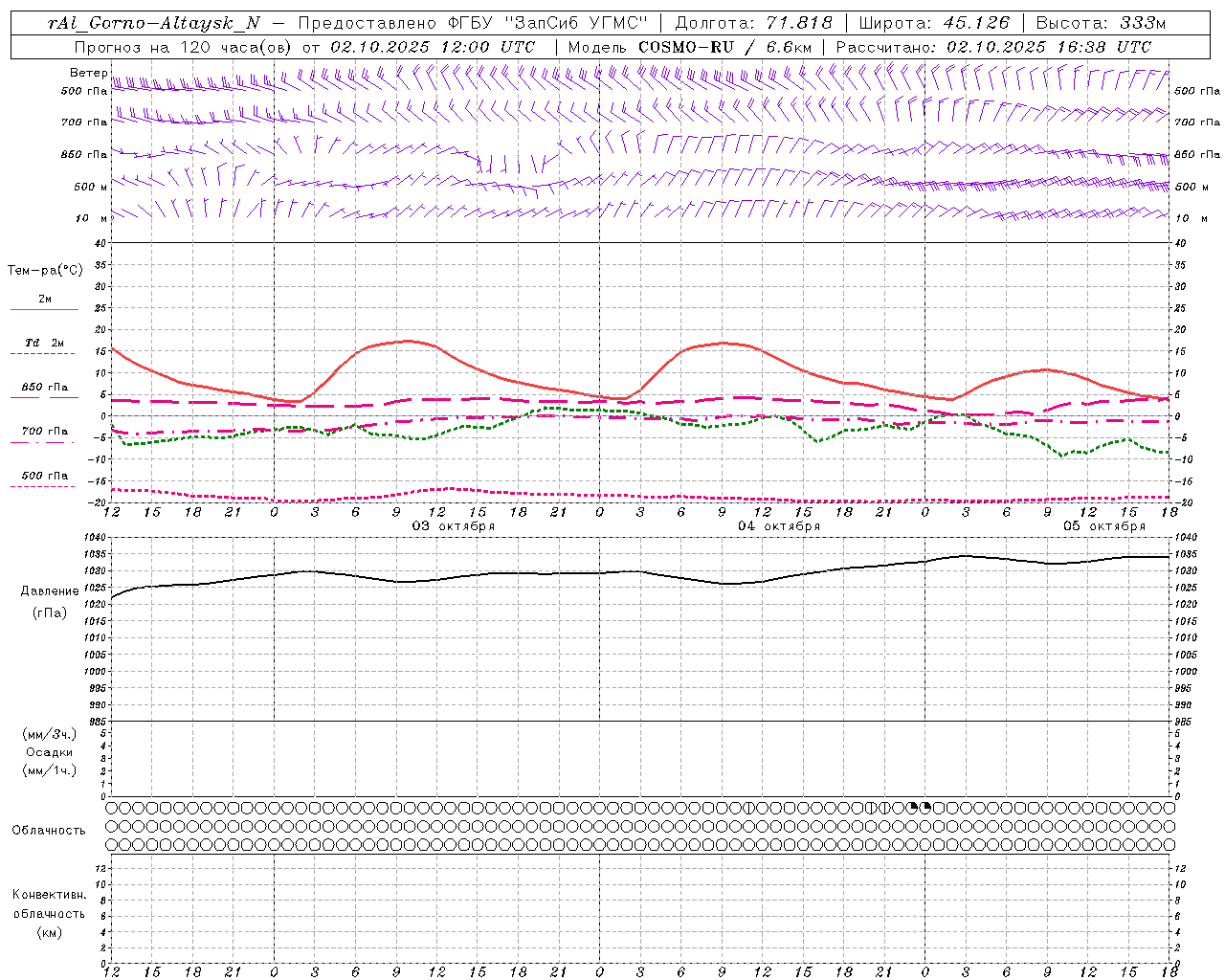The width and height of the screenshot is (1225, 980).
Task: Click the 500 гПа label in temperature legend
Action: click(x=45, y=476)
